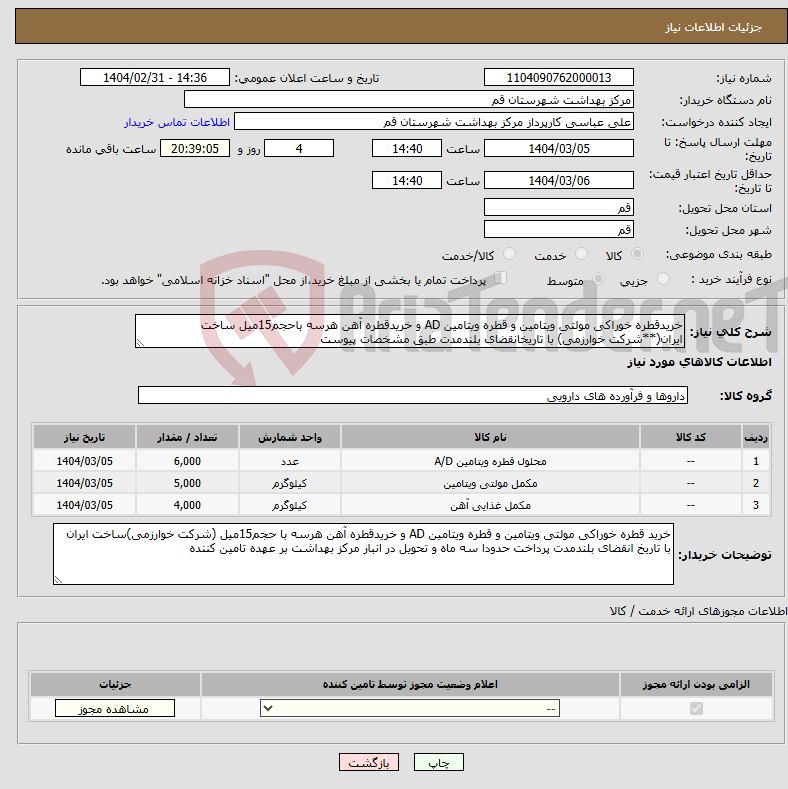Viewport: 788px width, 789px height.
Task: Click the resize handle of description textarea
Action: point(140,343)
